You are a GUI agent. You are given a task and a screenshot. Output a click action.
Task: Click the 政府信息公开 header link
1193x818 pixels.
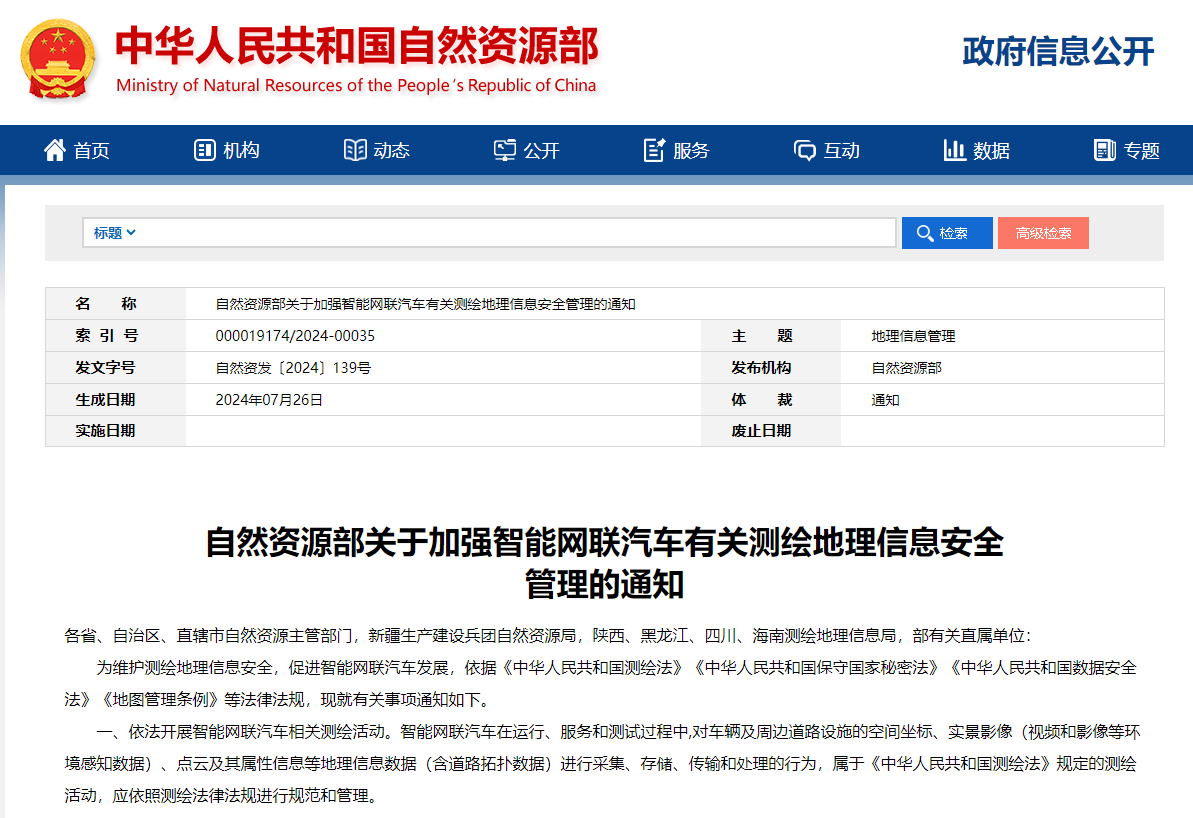click(1058, 51)
